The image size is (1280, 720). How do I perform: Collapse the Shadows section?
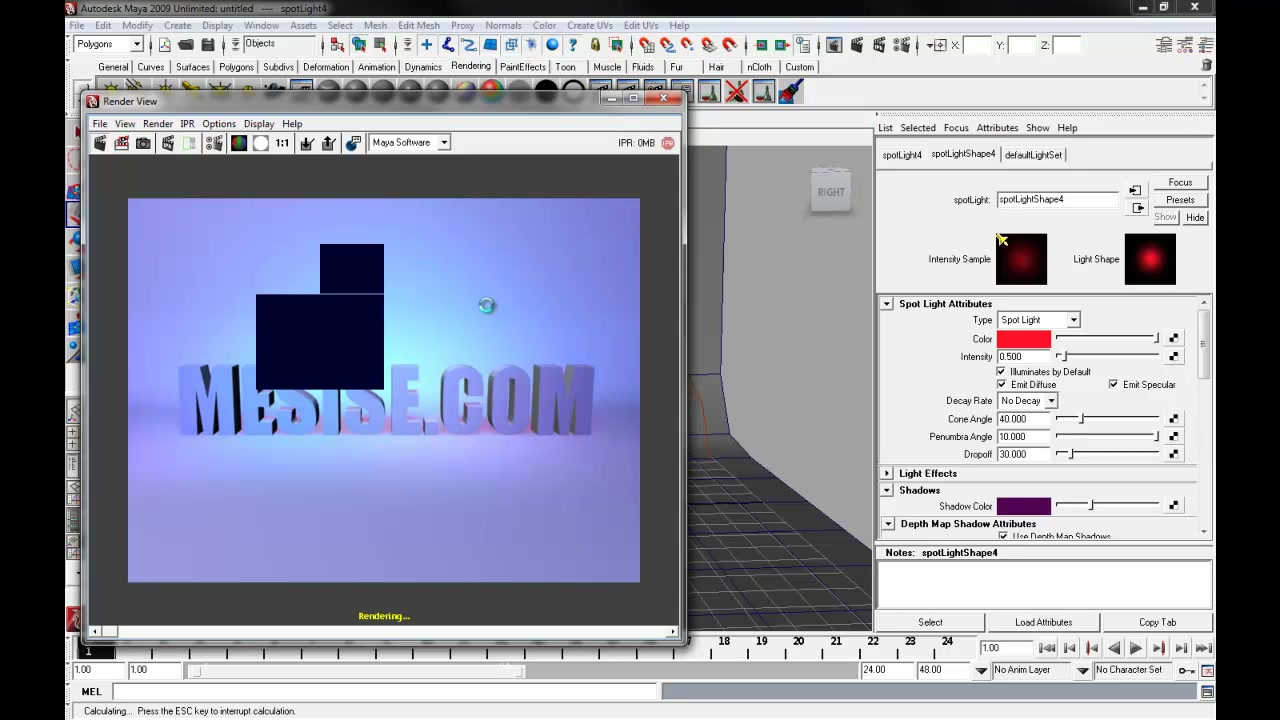887,491
